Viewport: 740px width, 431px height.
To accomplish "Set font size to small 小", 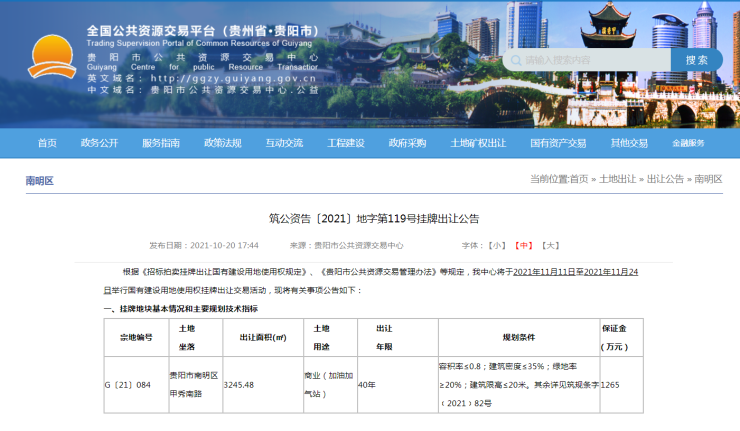I will click(x=497, y=245).
